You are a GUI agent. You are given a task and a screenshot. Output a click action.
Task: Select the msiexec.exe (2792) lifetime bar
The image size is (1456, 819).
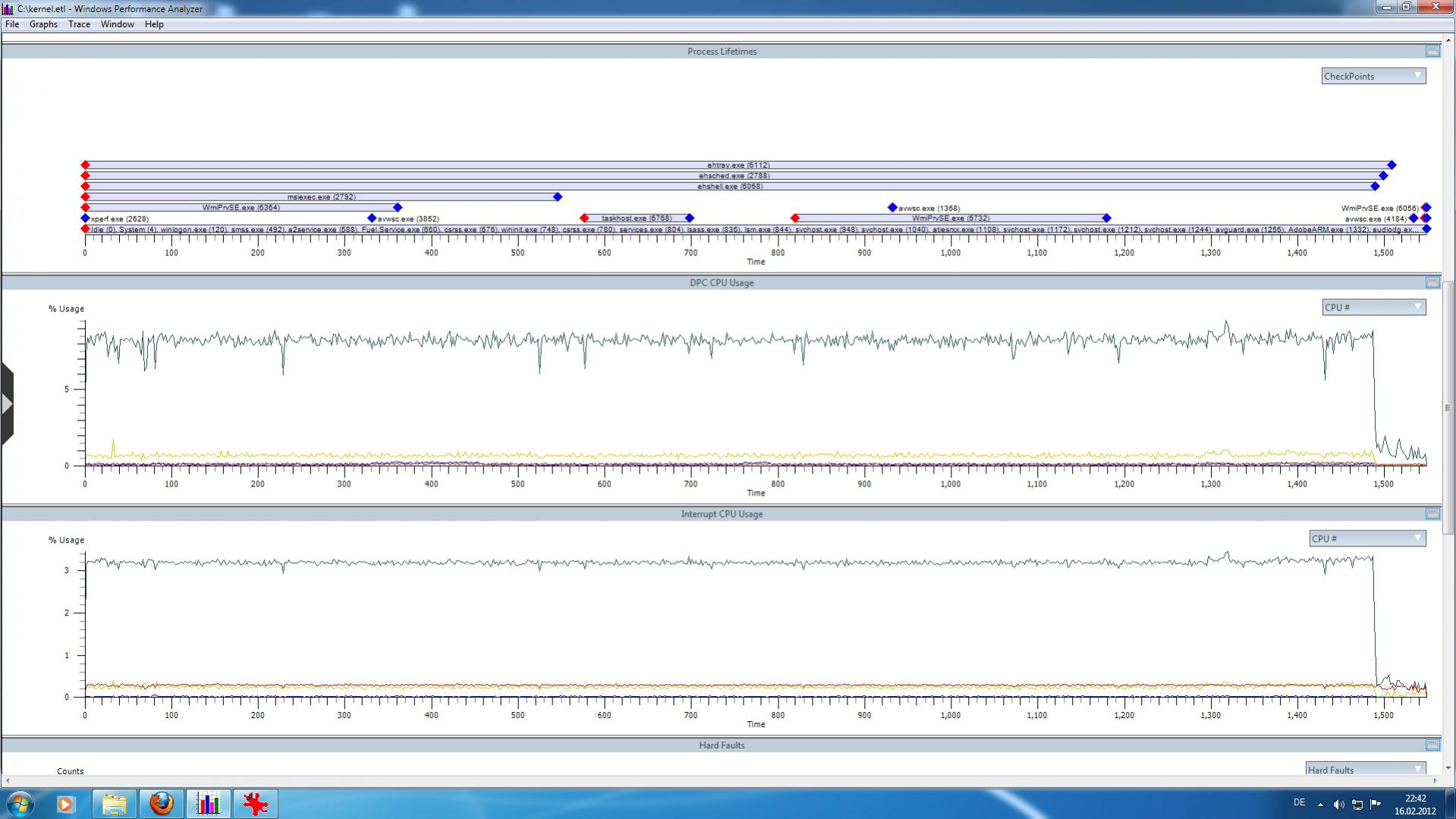321,197
